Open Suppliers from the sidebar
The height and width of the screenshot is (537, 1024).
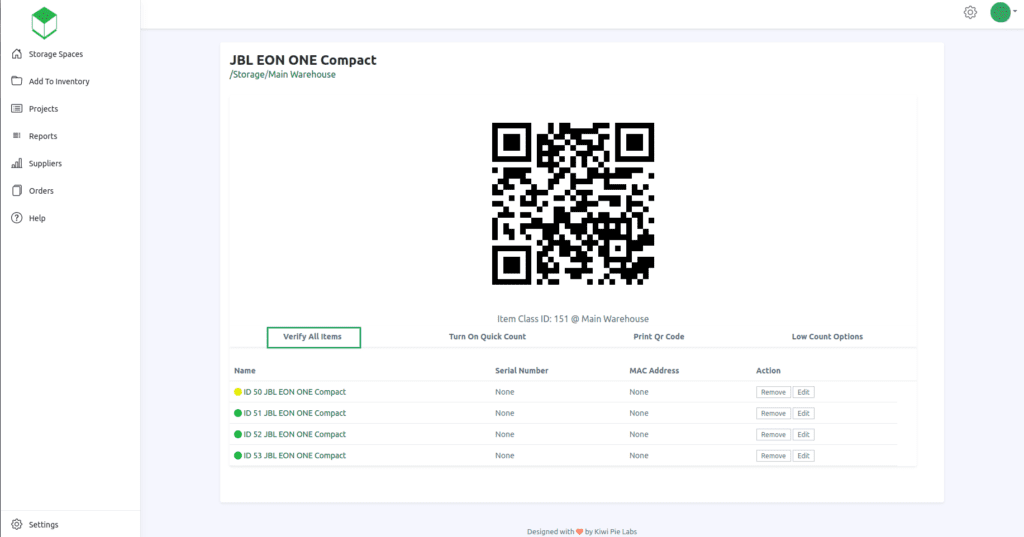click(45, 163)
